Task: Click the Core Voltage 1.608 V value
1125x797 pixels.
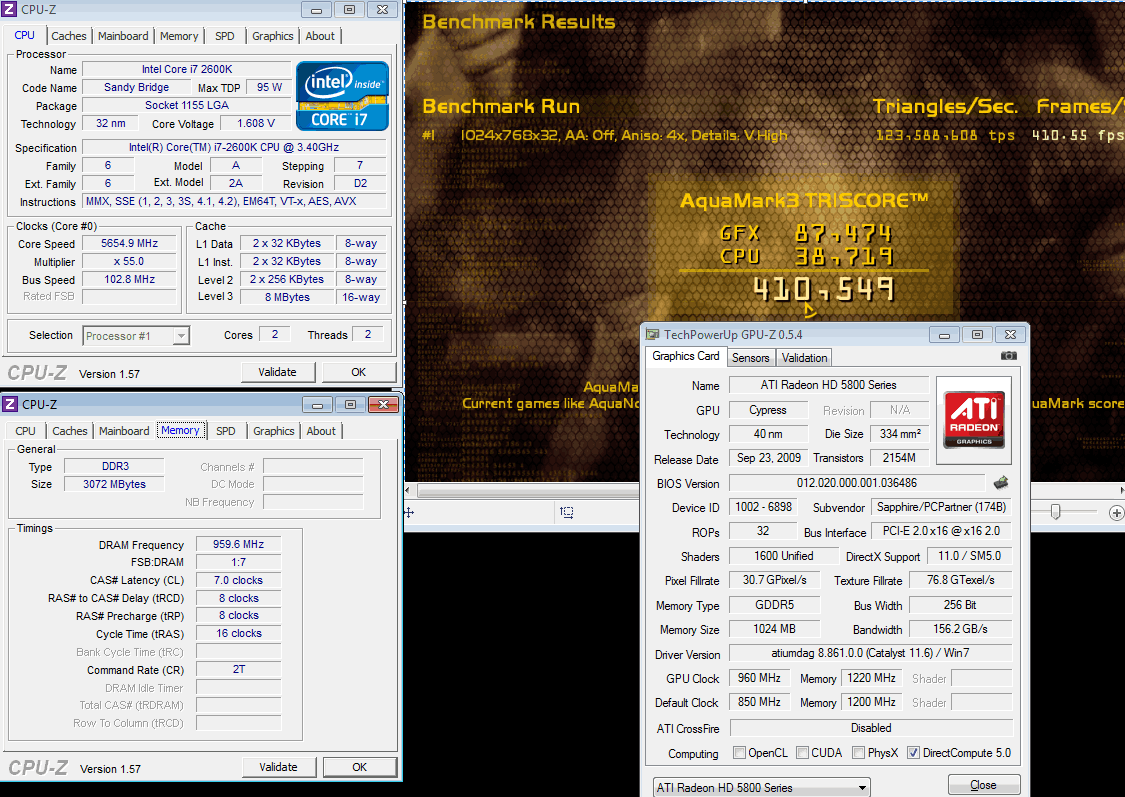Action: 256,123
